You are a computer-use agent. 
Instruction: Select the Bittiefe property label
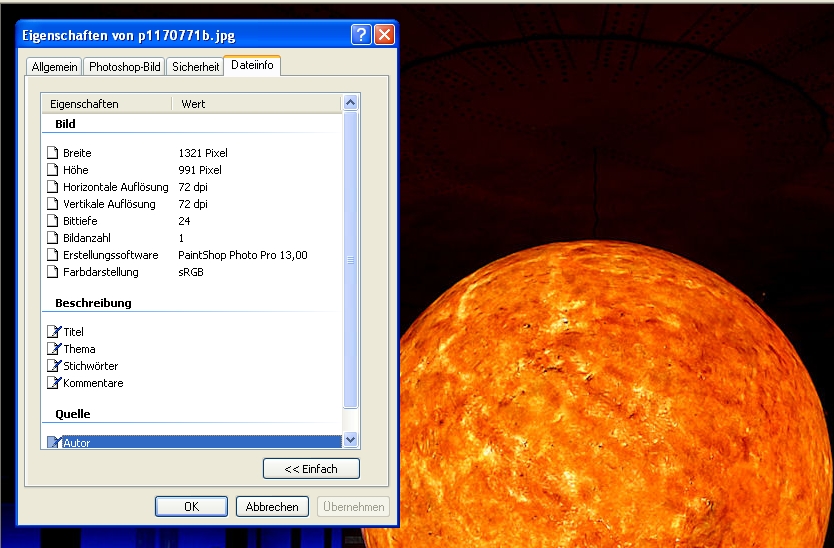pyautogui.click(x=80, y=221)
